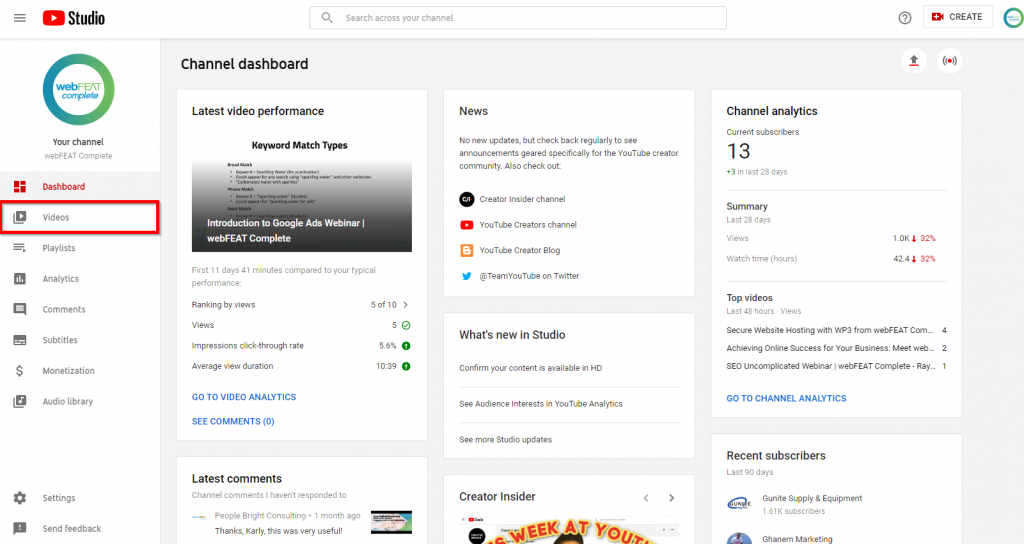Open the hamburger navigation menu
Image resolution: width=1024 pixels, height=544 pixels.
tap(20, 18)
